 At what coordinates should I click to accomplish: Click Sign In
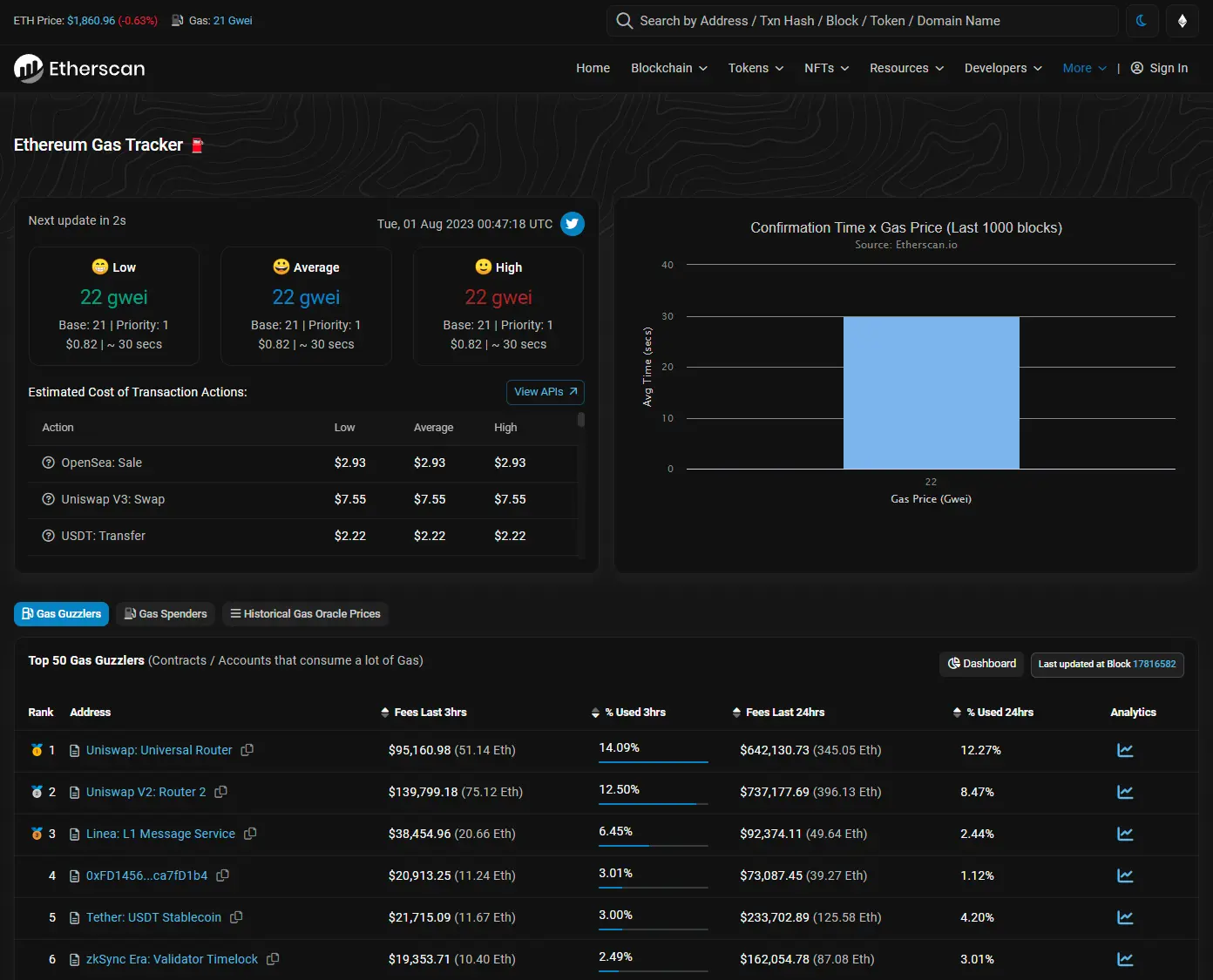pyautogui.click(x=1160, y=68)
